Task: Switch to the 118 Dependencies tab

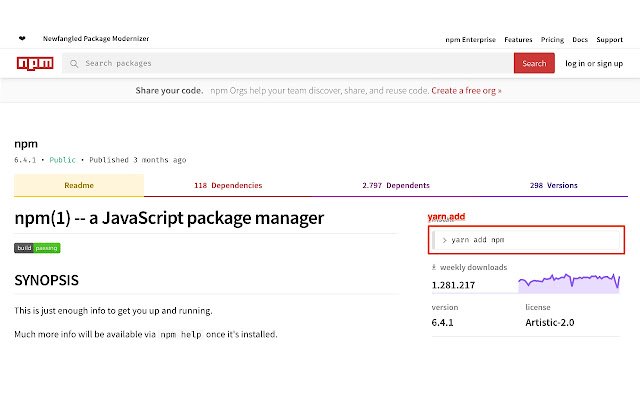Action: [228, 185]
